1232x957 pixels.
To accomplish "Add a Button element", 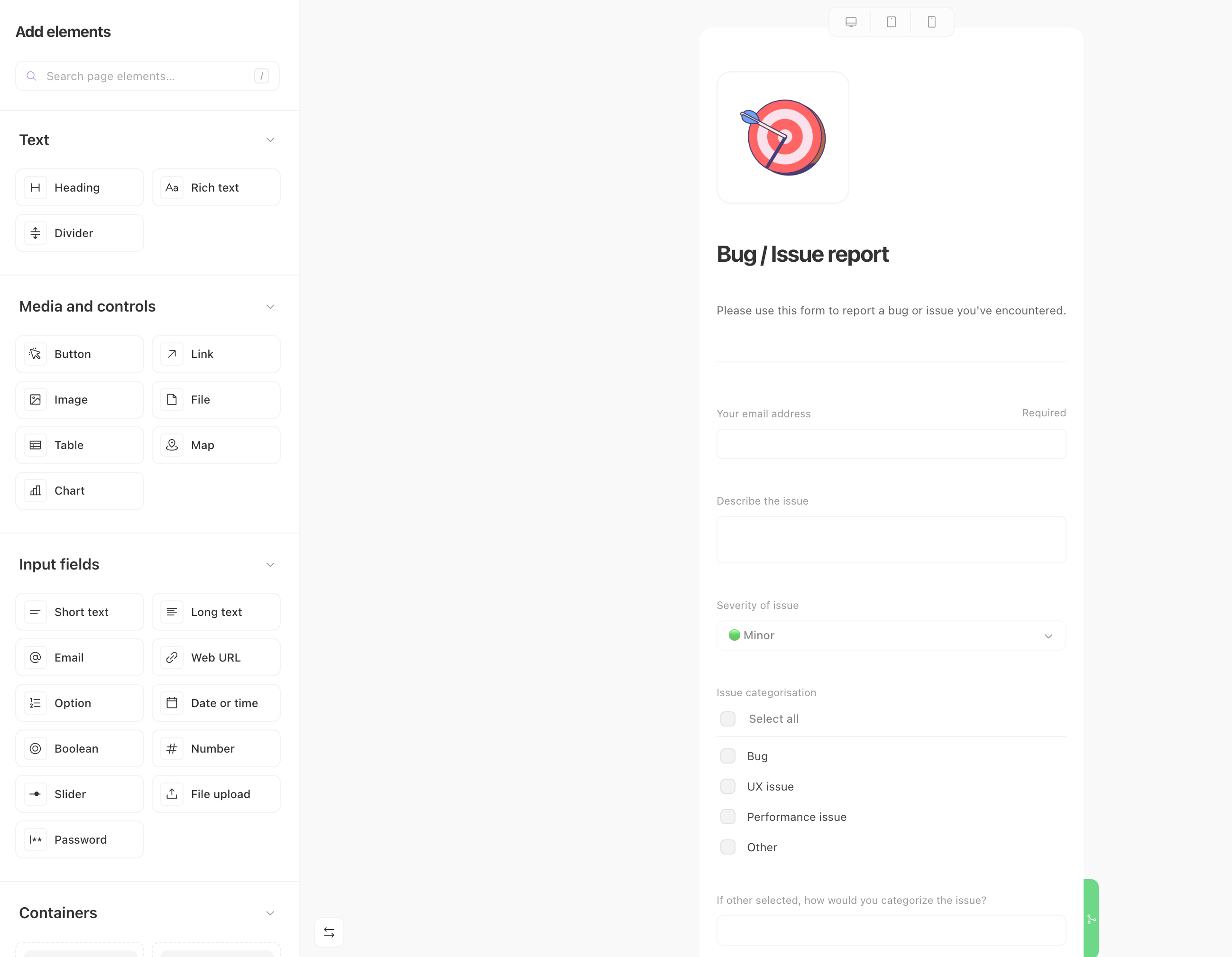I will [80, 354].
